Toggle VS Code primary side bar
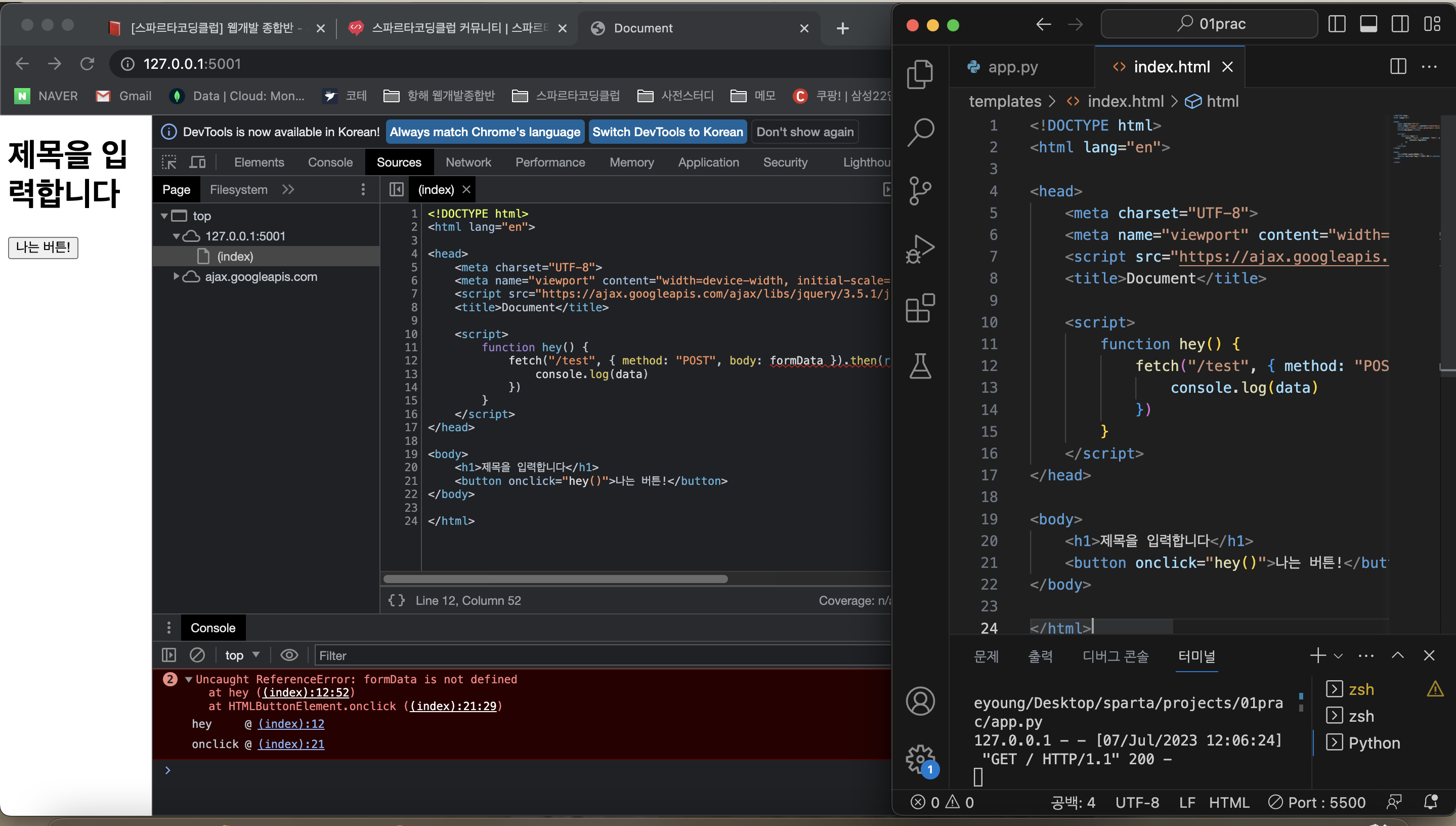This screenshot has height=826, width=1456. tap(1337, 24)
